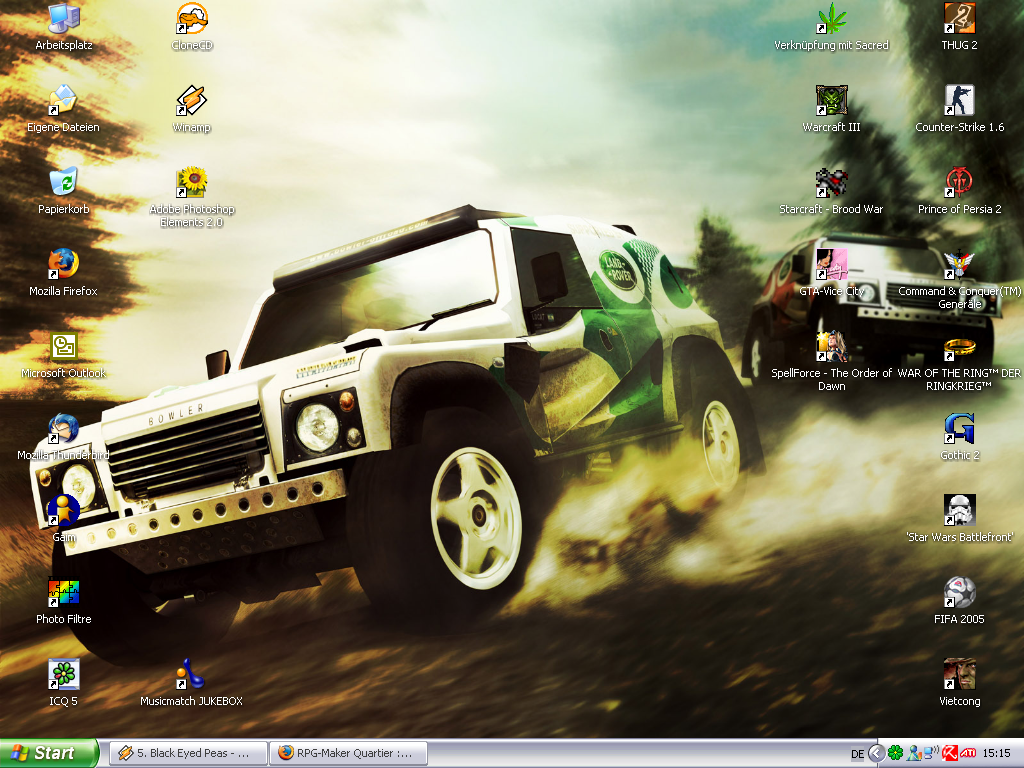Open the MSN Messenger tray icon
The image size is (1024, 768).
pyautogui.click(x=914, y=753)
